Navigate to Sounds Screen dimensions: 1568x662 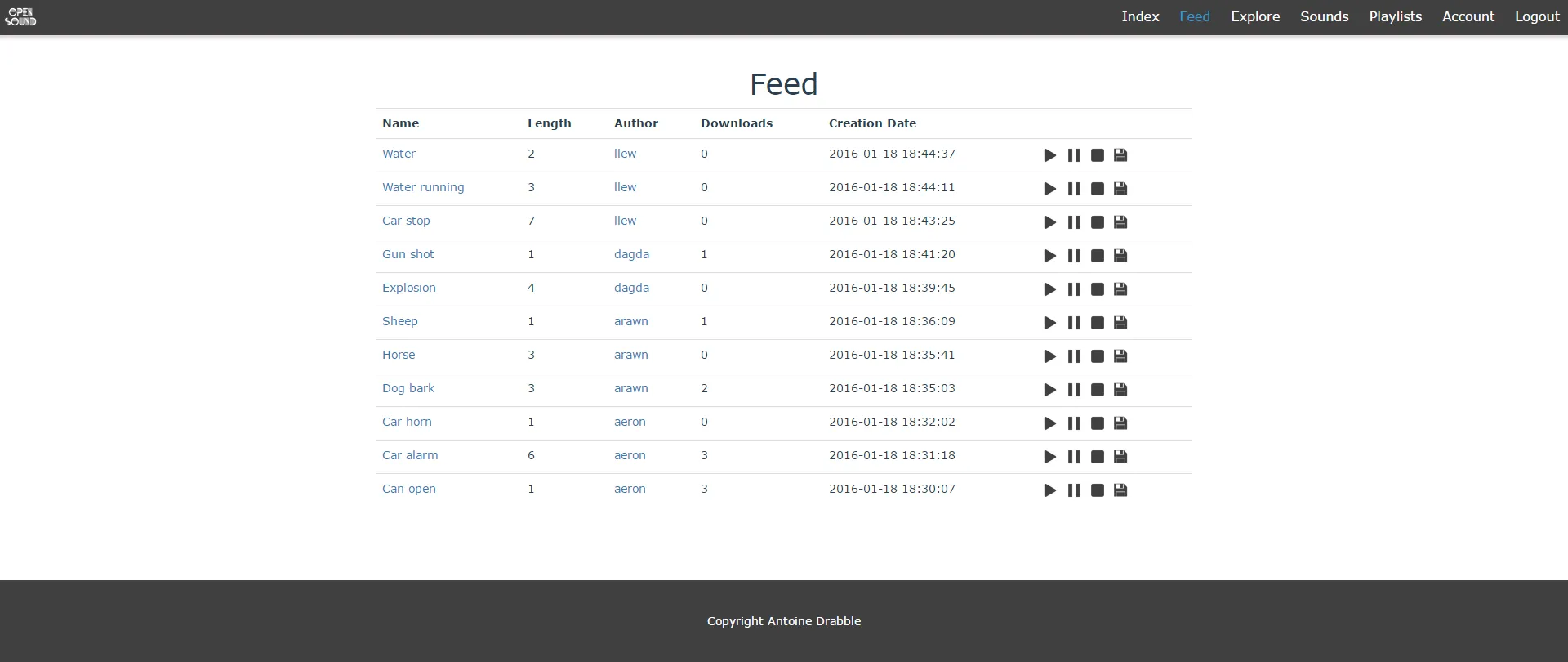click(1324, 16)
